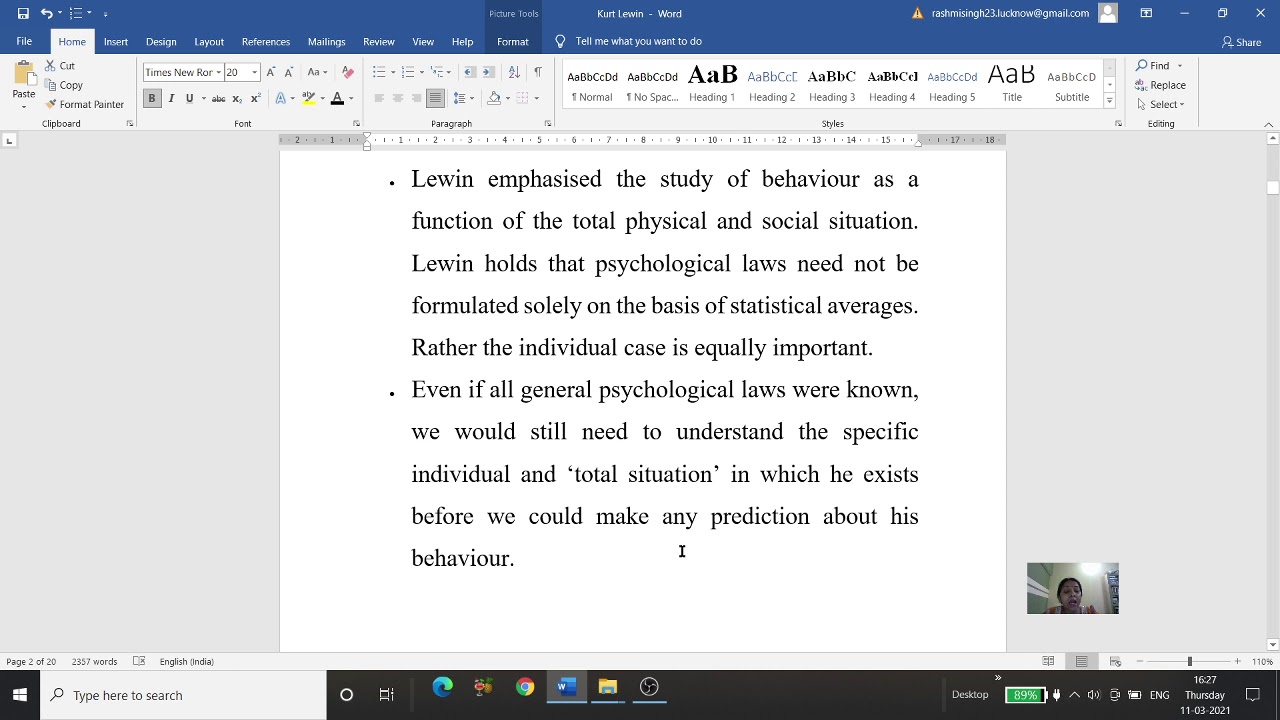Toggle Underline formatting
This screenshot has width=1280, height=720.
coord(189,98)
